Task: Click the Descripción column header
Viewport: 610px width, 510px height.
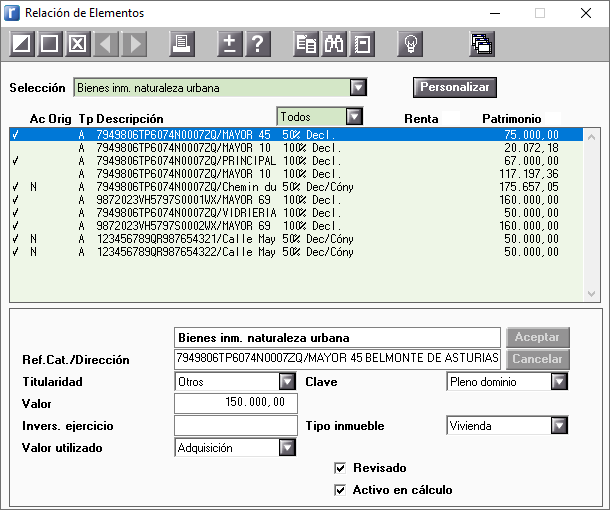Action: click(x=130, y=119)
